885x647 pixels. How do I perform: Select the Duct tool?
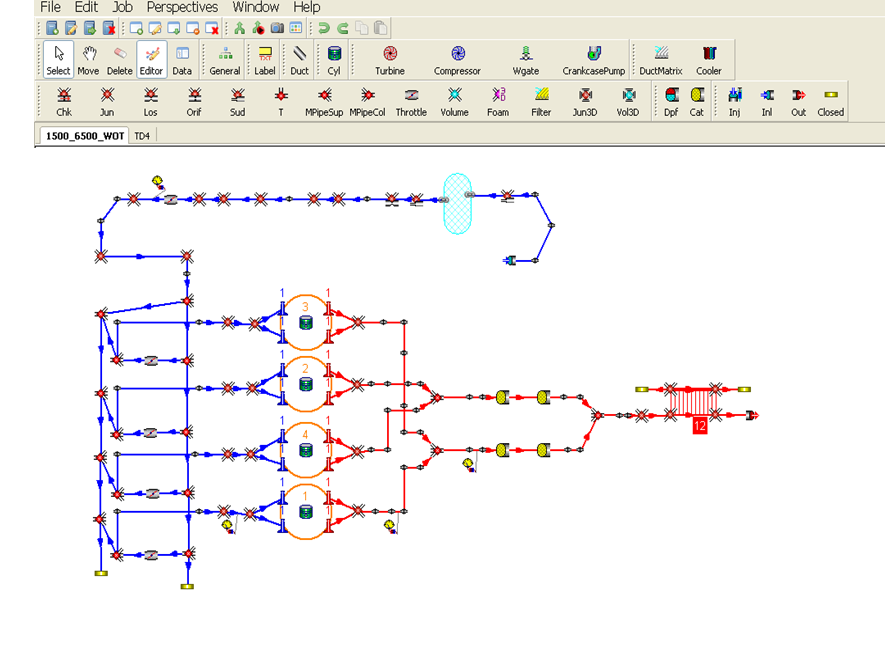pos(300,59)
